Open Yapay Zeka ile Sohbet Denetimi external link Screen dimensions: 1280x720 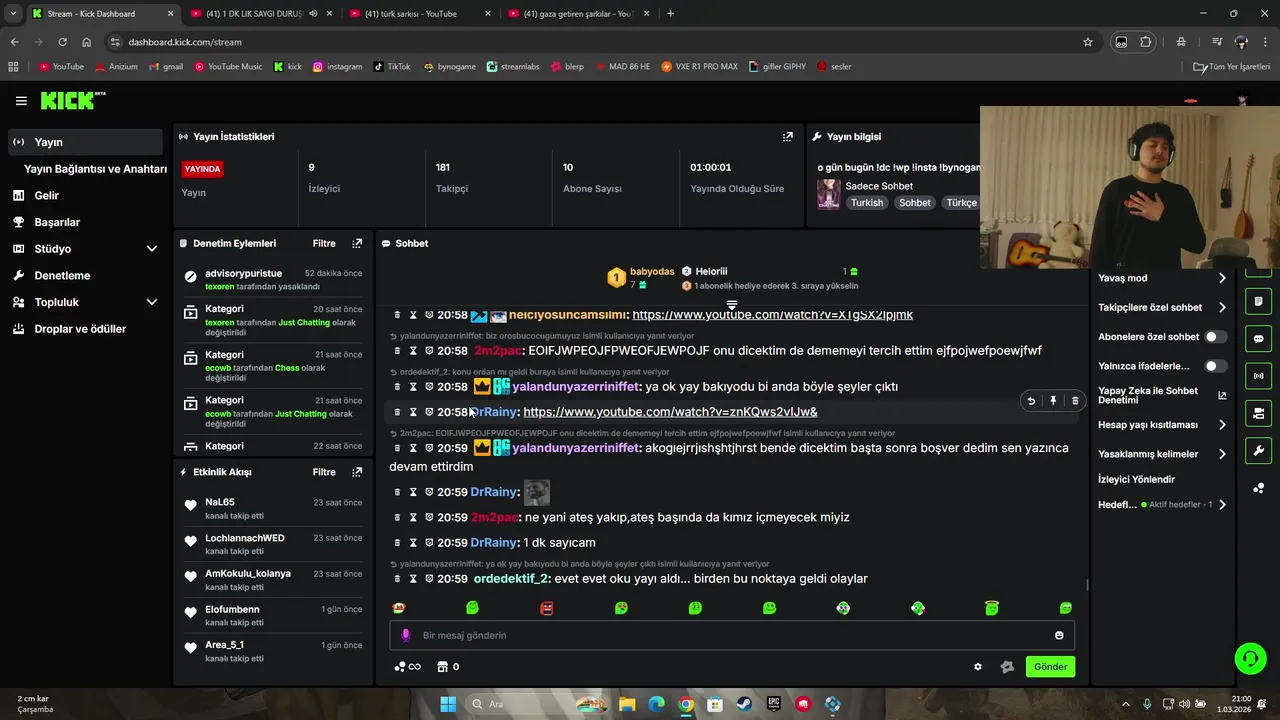click(1222, 395)
